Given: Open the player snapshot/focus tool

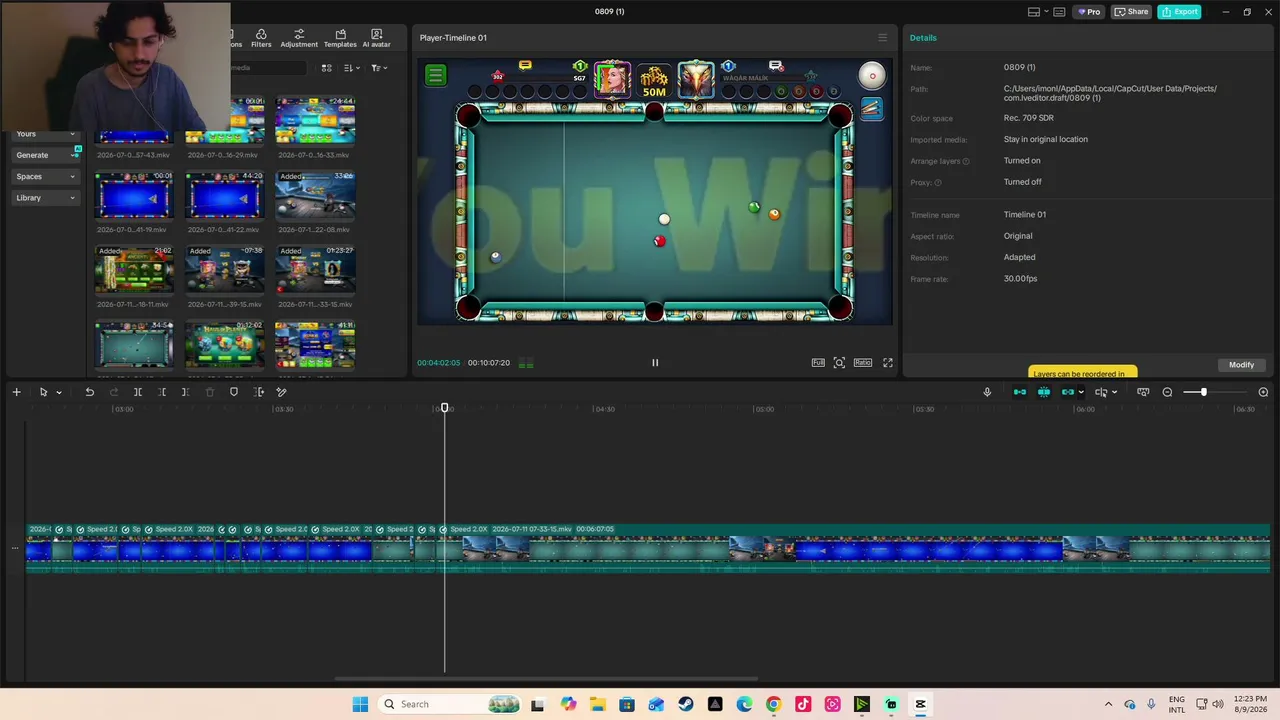Looking at the screenshot, I should coord(839,363).
